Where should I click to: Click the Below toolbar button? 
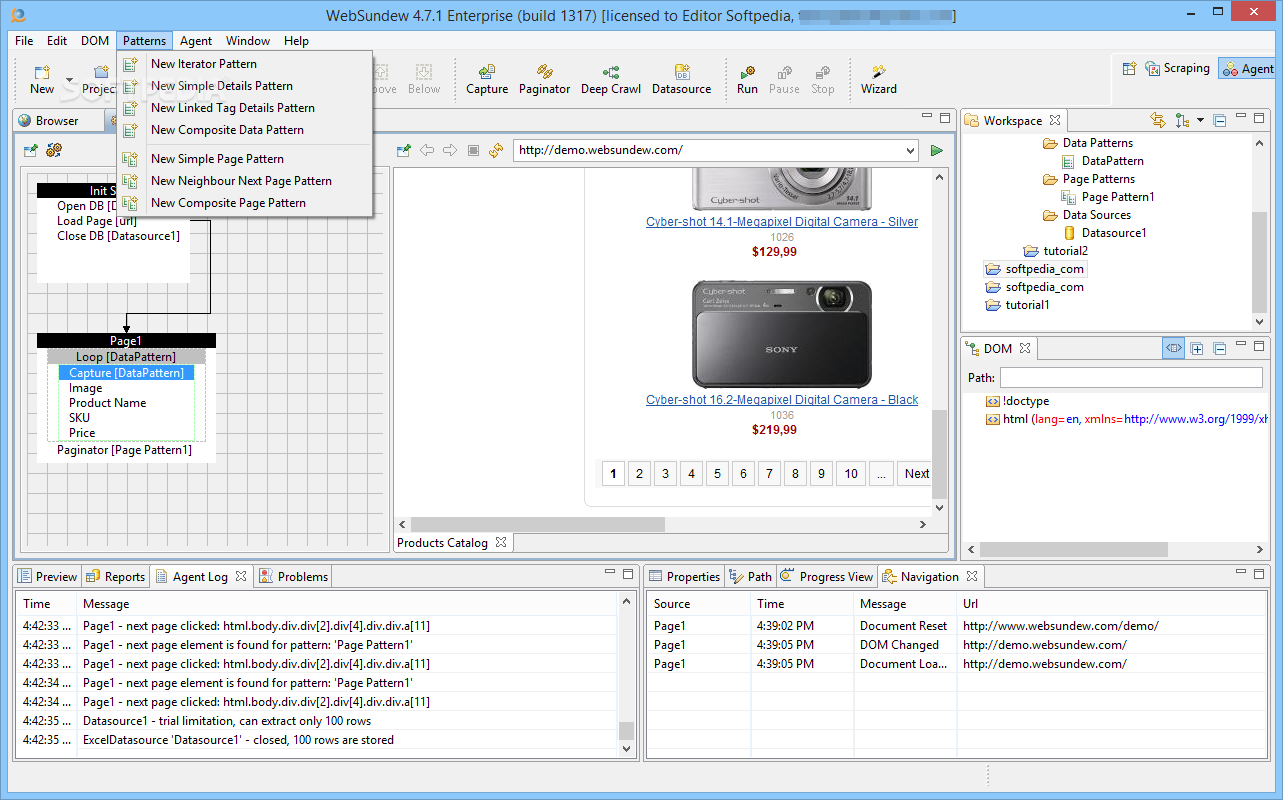point(424,79)
